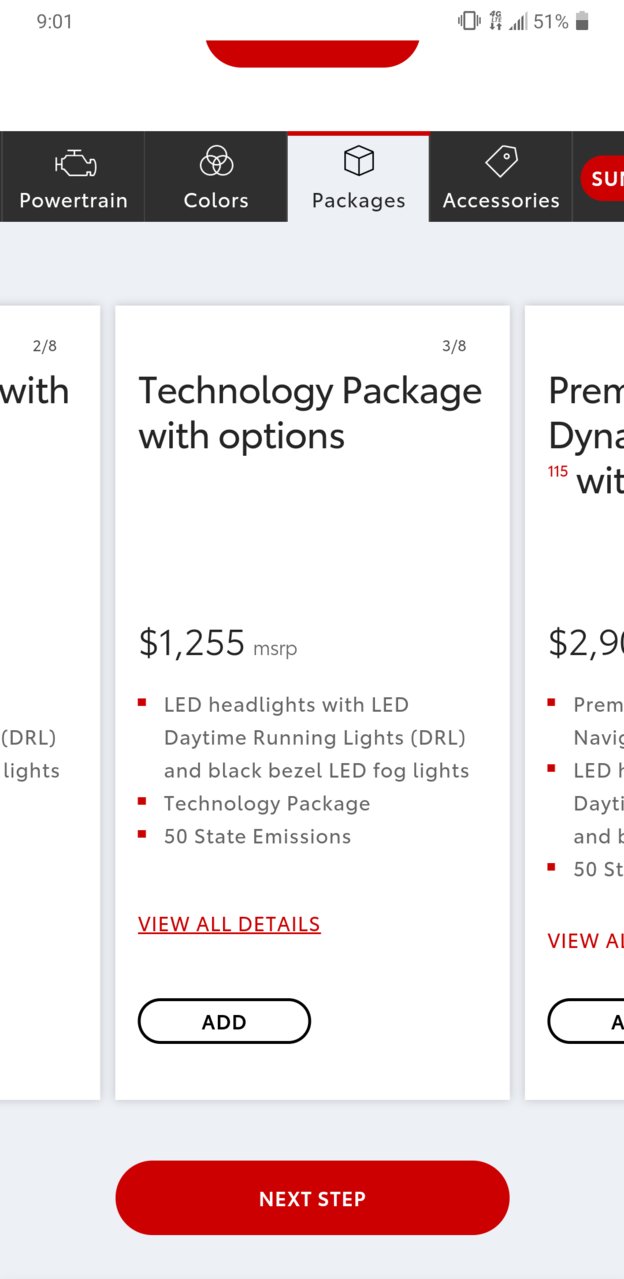
Task: Open the partially visible red Summary button
Action: click(601, 179)
